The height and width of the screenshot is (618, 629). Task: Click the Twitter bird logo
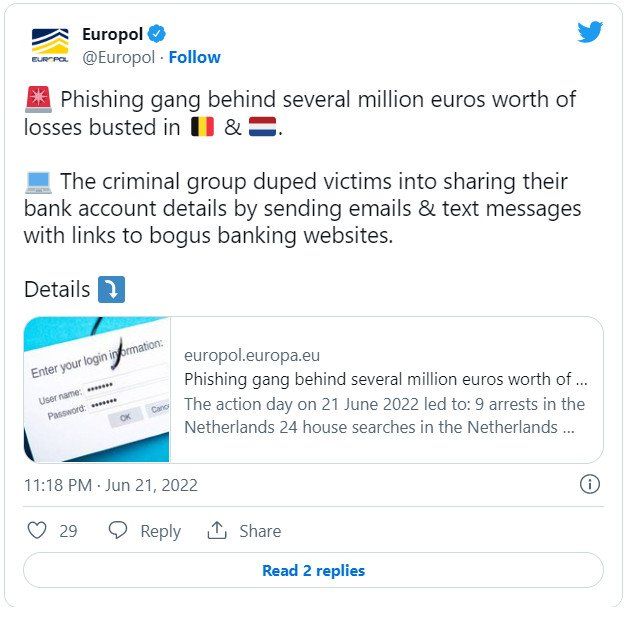590,32
